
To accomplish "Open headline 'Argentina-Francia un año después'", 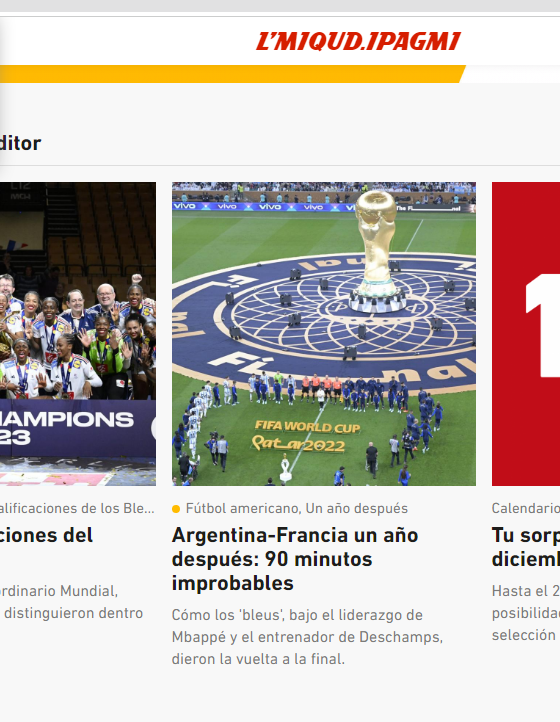I will click(x=295, y=559).
